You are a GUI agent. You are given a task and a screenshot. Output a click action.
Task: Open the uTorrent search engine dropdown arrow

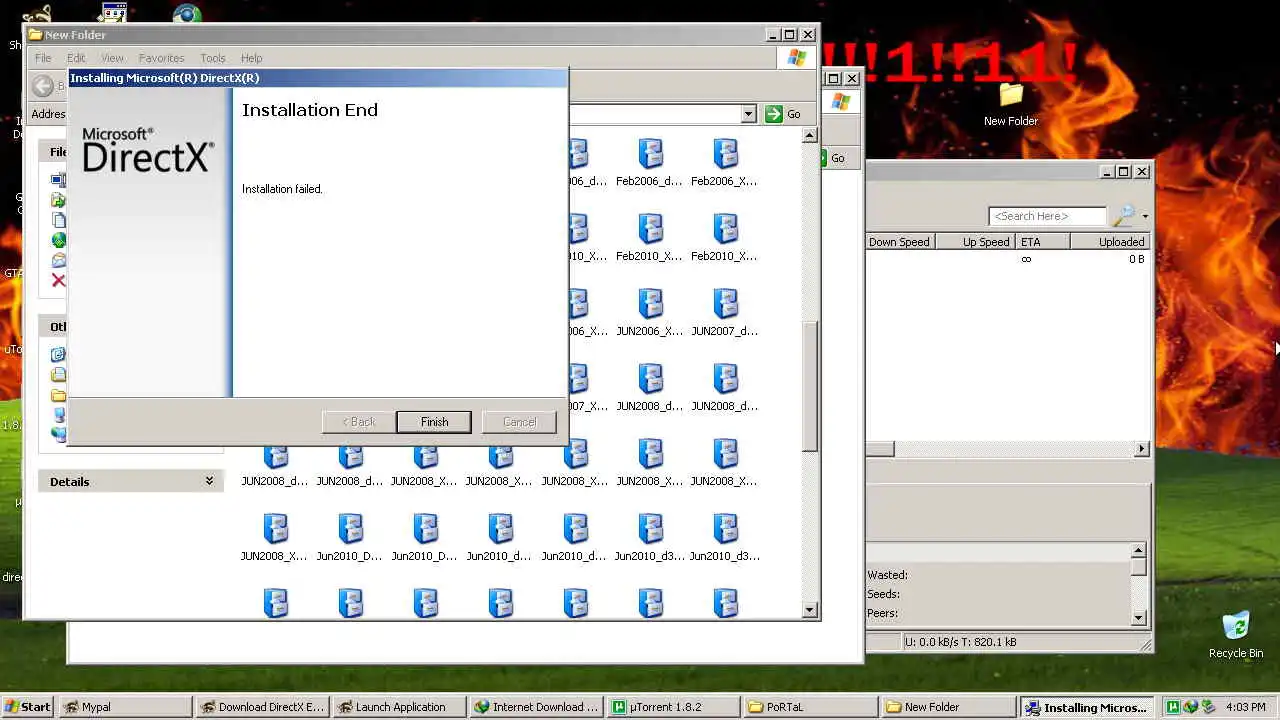(1145, 217)
